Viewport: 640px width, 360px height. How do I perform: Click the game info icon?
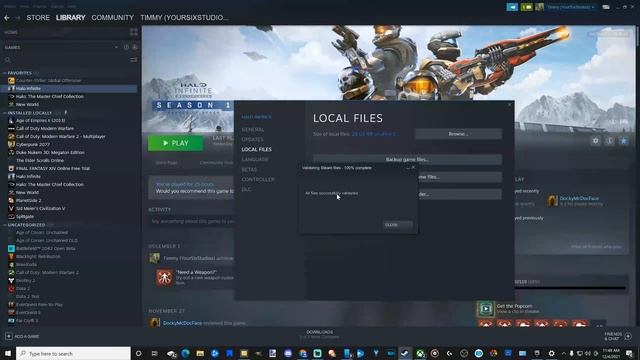[610, 141]
